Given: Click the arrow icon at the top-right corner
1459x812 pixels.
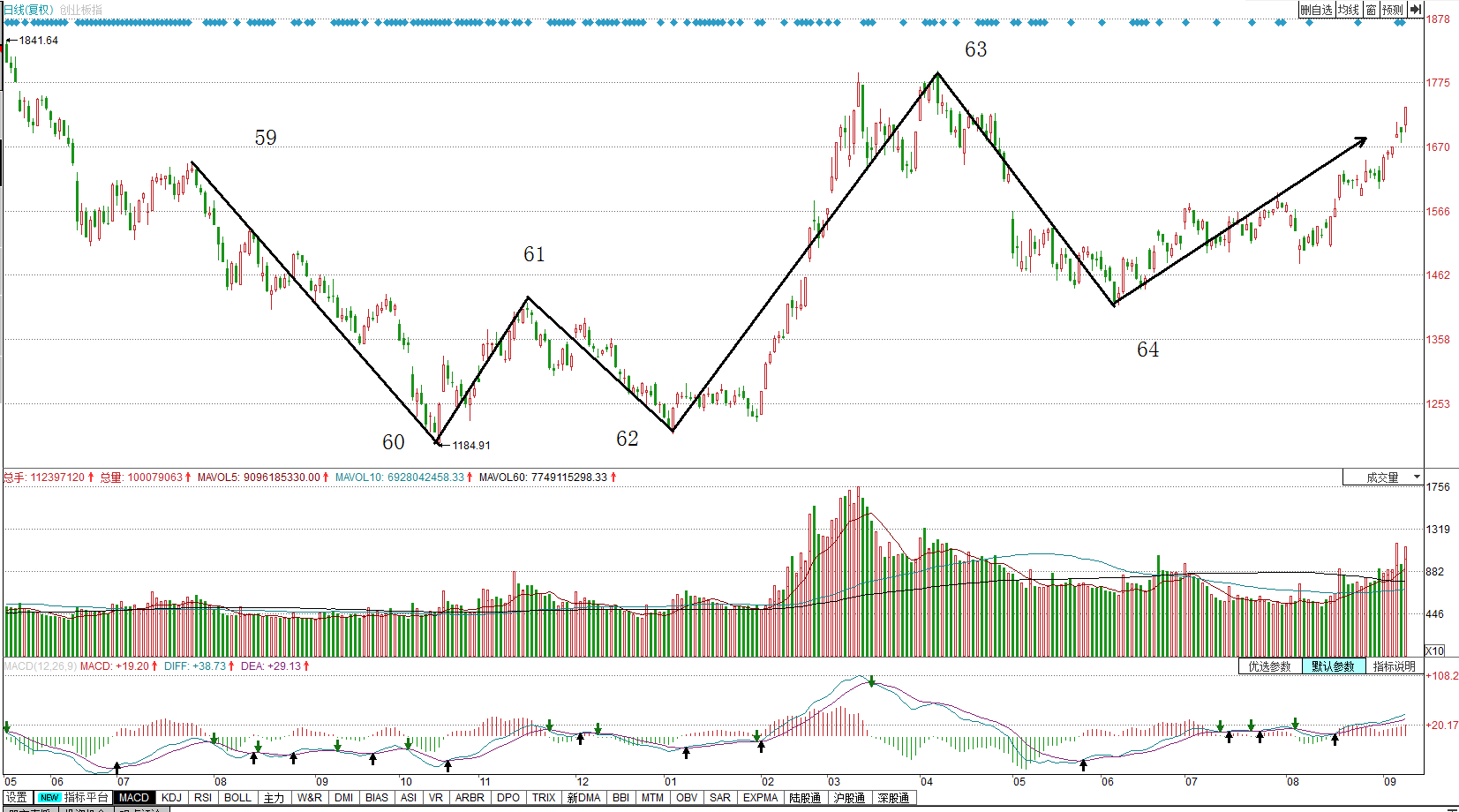Looking at the screenshot, I should point(1415,9).
